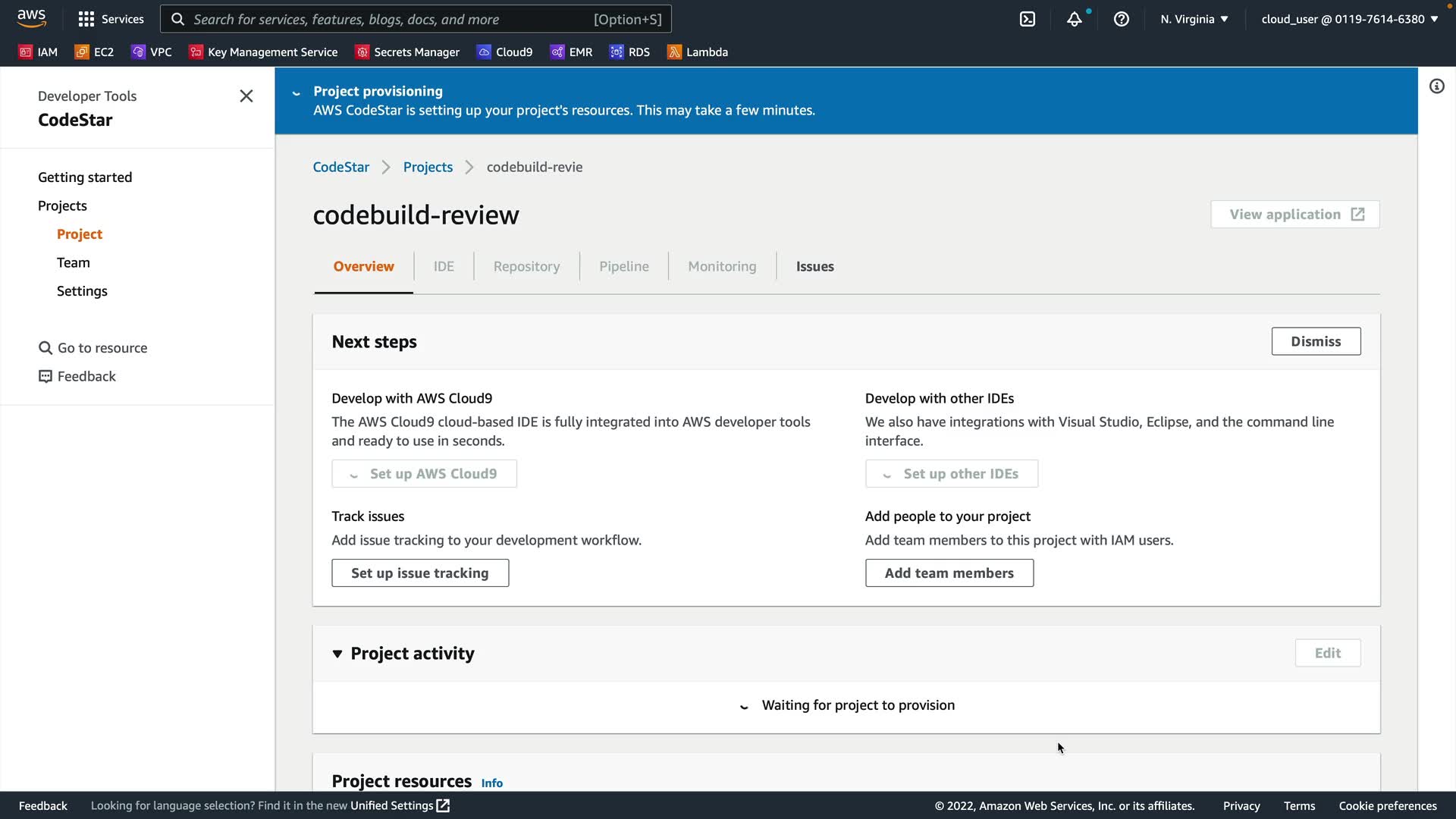Open the EC2 bookmark shortcut
Viewport: 1456px width, 819px height.
tap(95, 52)
